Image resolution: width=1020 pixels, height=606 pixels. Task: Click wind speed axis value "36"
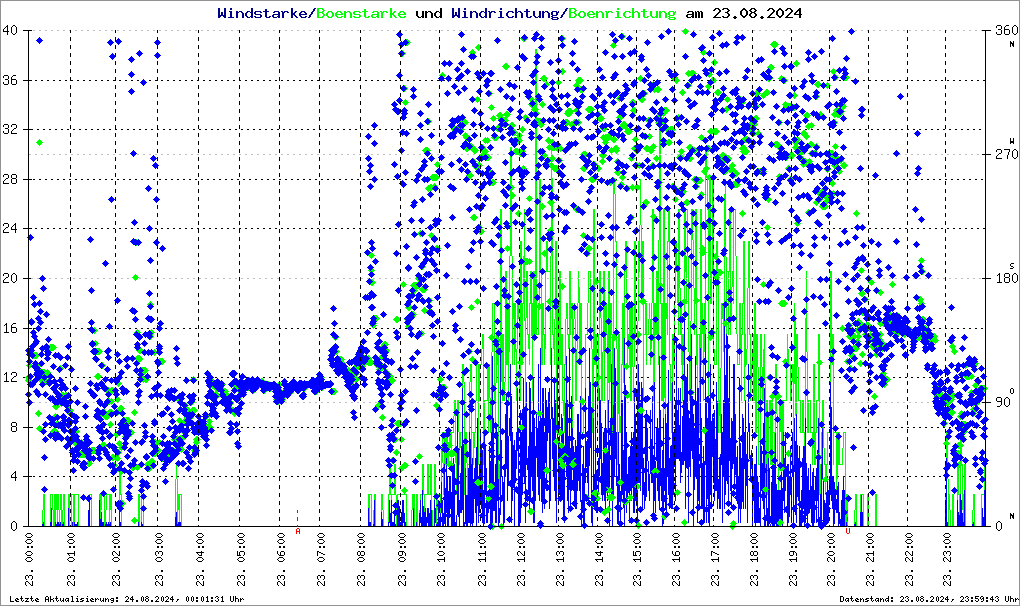coord(10,80)
